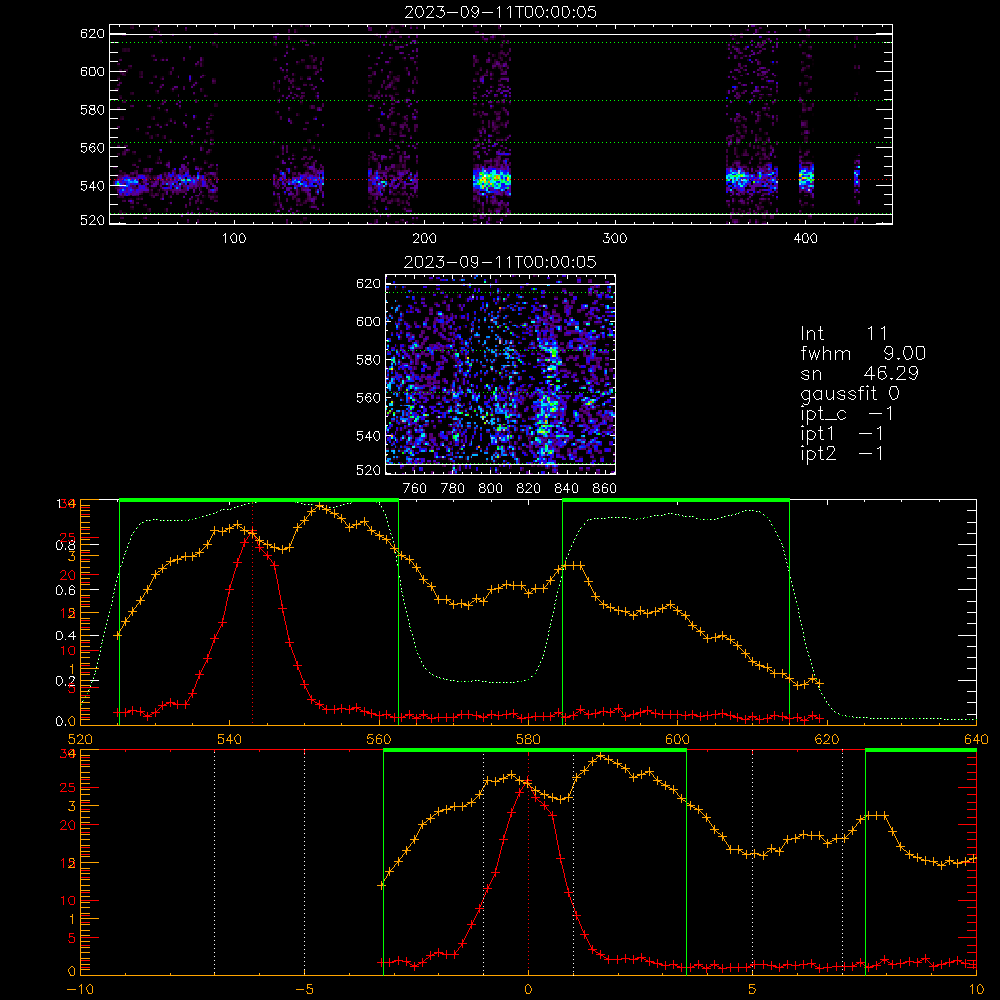
Task: Click the red curve peak in third plot
Action: coord(252,532)
